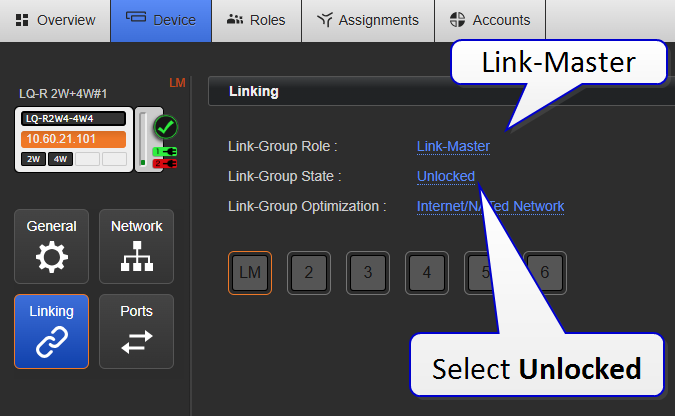Select the LM link-group slot
The image size is (675, 416).
[x=249, y=272]
